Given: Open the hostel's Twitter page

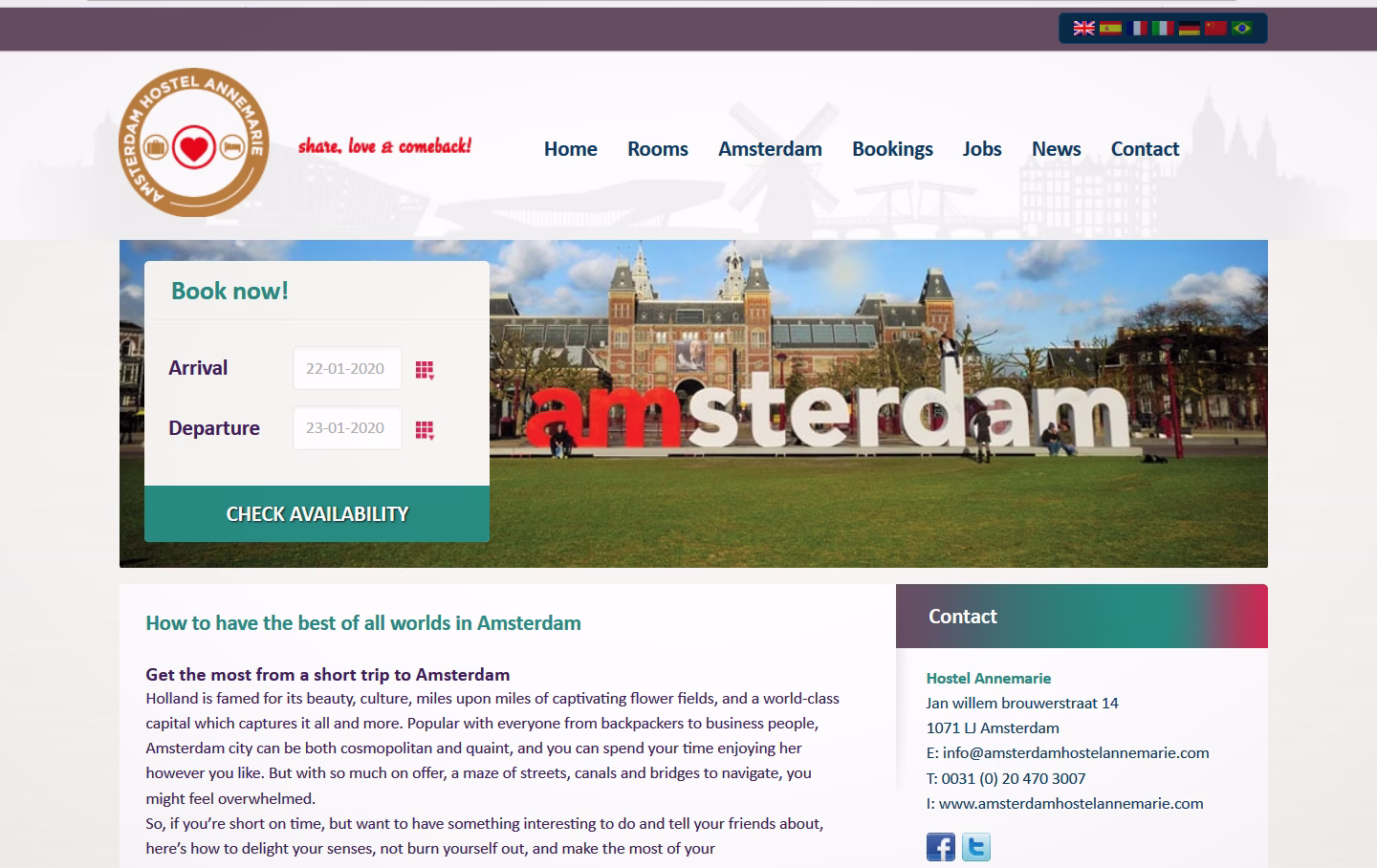Looking at the screenshot, I should (976, 847).
